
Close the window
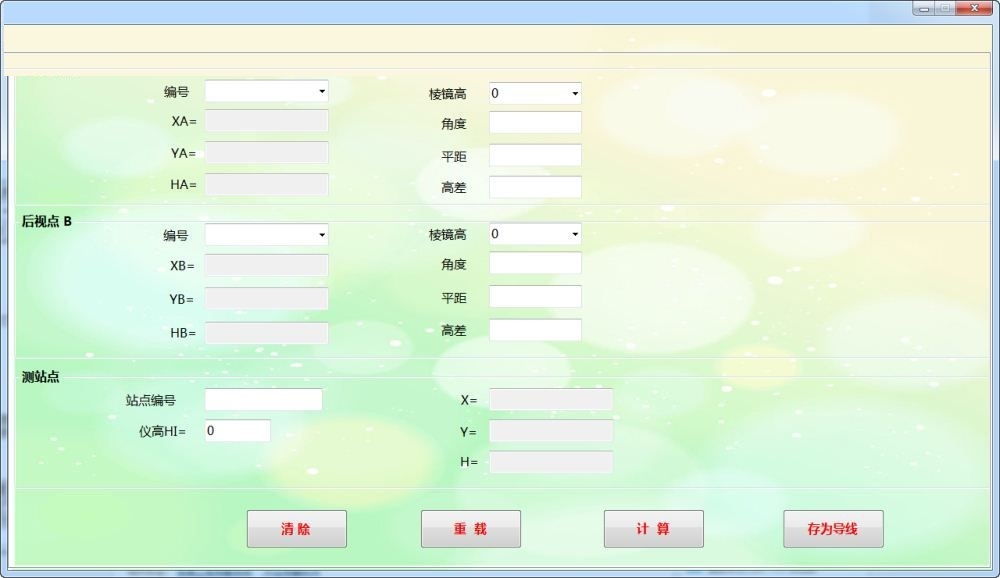(x=974, y=8)
